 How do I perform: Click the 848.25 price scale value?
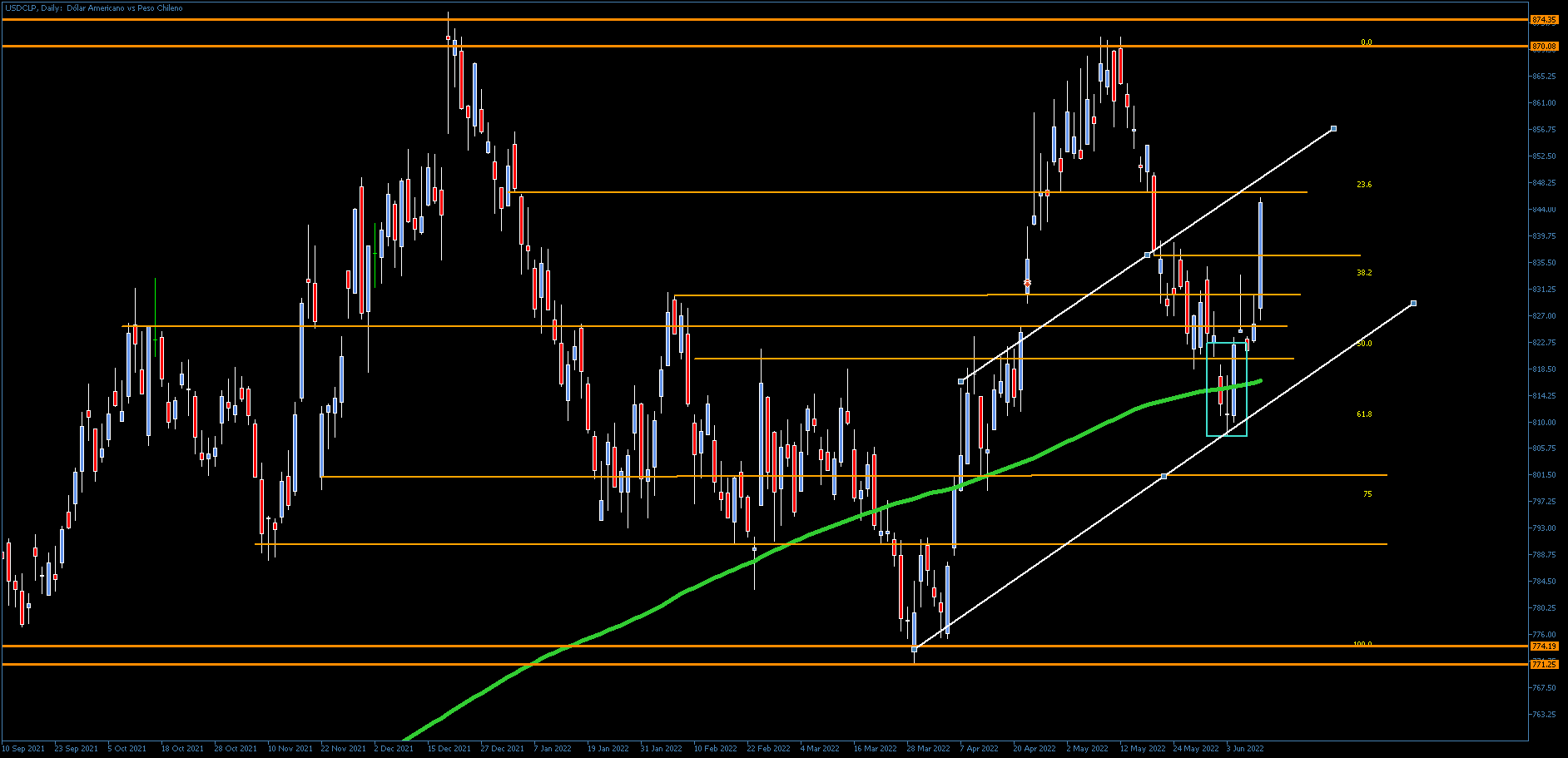[1544, 183]
